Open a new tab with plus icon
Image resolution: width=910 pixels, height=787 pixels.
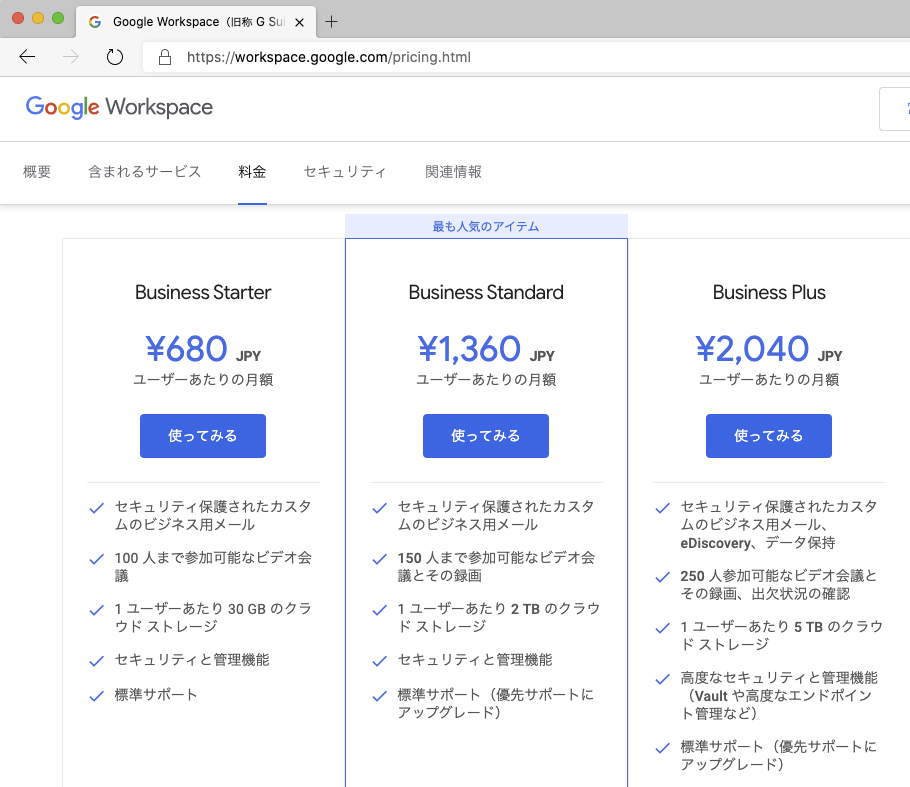tap(332, 21)
